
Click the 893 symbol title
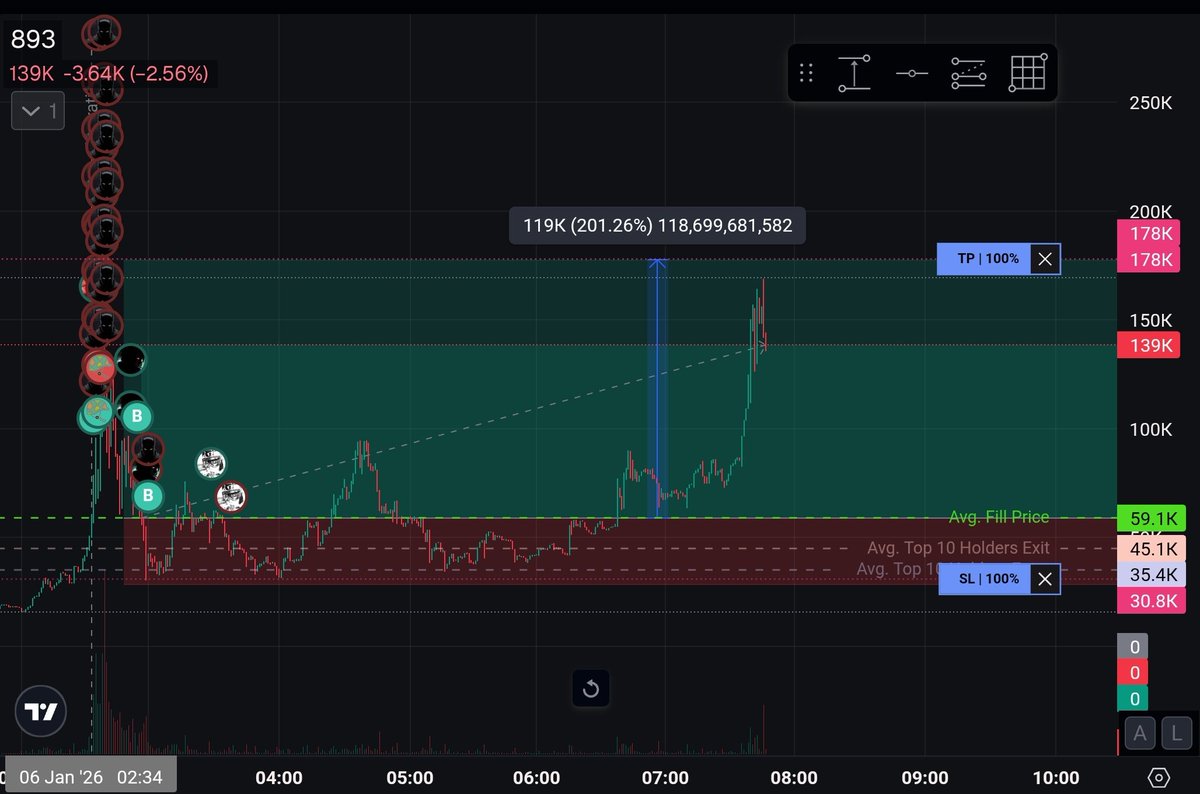tap(31, 39)
